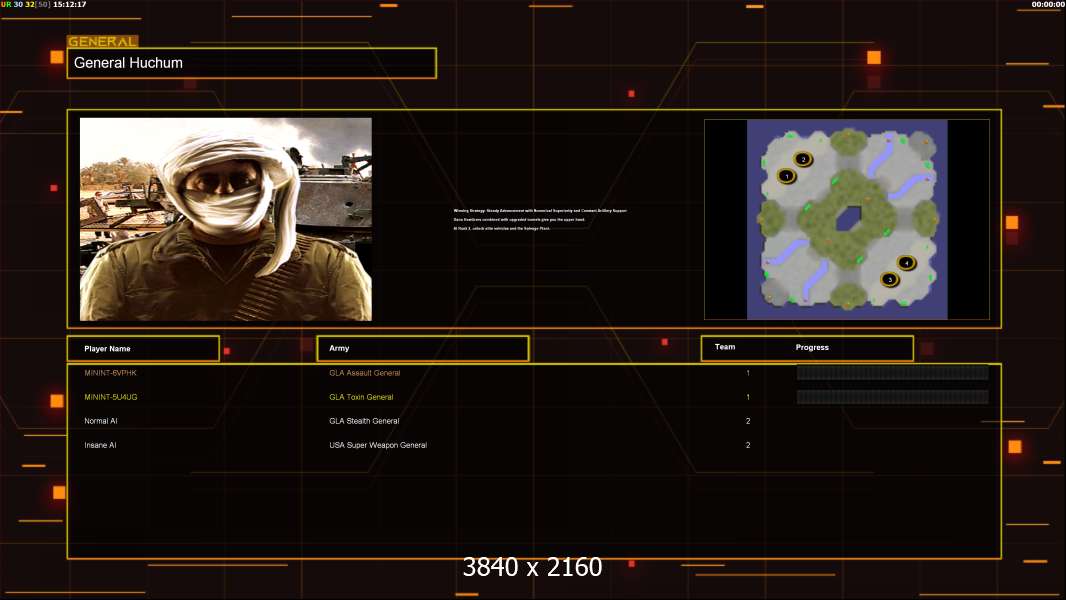Click the team number for Normal AI

[748, 421]
